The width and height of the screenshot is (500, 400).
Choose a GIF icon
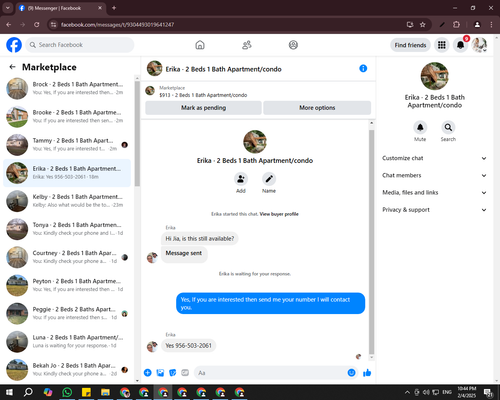coord(185,373)
